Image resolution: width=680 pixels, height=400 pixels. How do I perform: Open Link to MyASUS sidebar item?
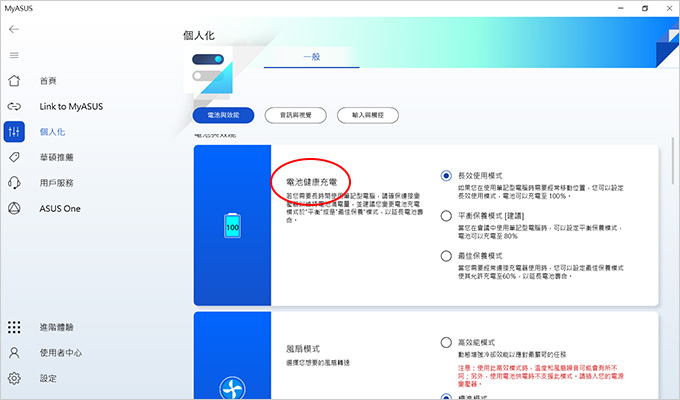(71, 106)
